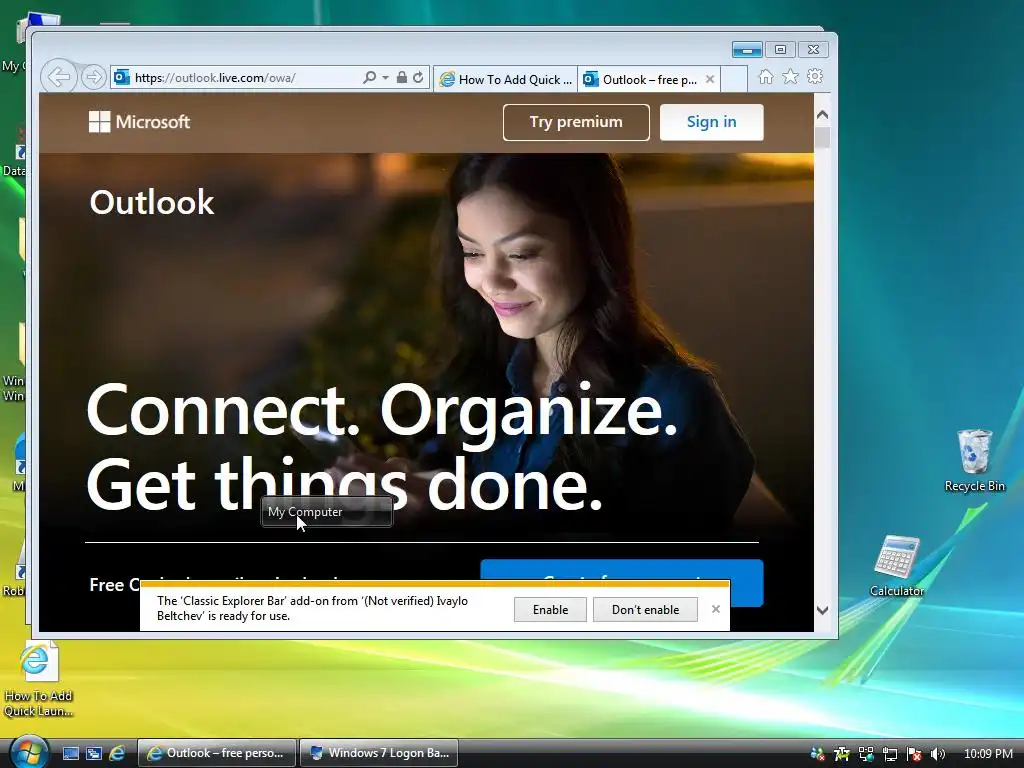Click the Outlook heading text
1024x768 pixels.
(x=152, y=202)
